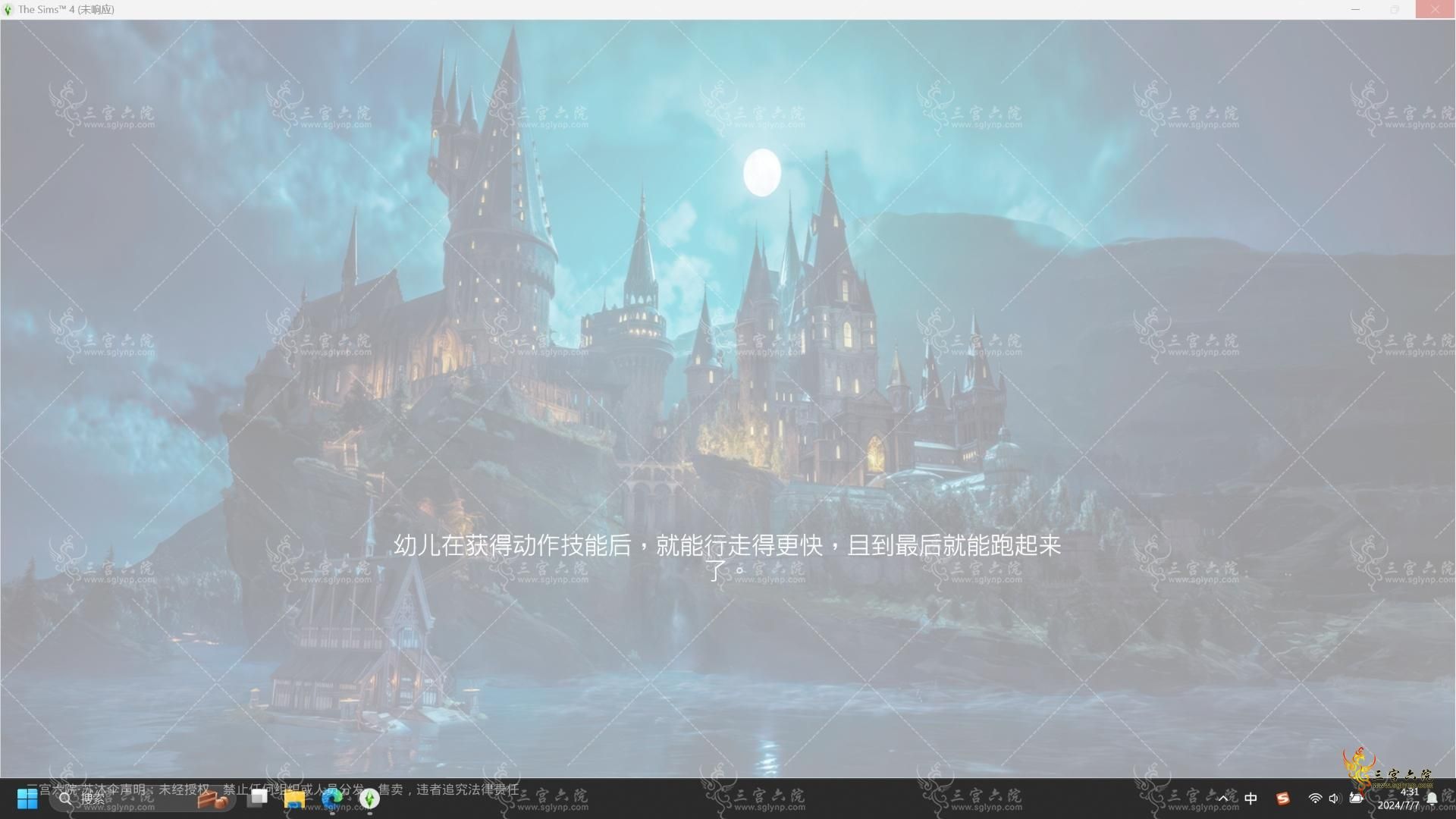Screen dimensions: 1456x819
Task: Open notifications bell in the tray
Action: pos(1432,799)
